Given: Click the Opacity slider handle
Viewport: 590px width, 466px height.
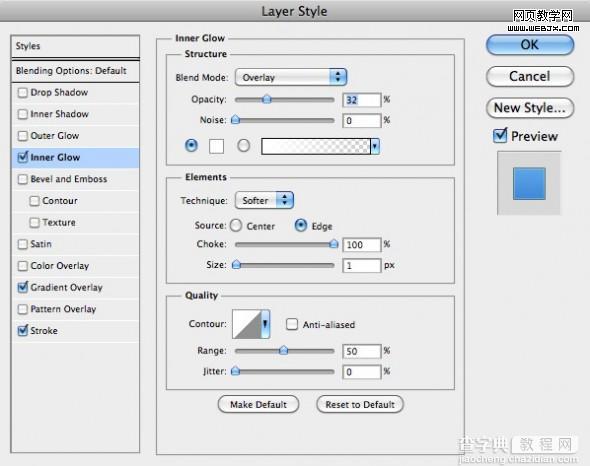Looking at the screenshot, I should pyautogui.click(x=267, y=99).
